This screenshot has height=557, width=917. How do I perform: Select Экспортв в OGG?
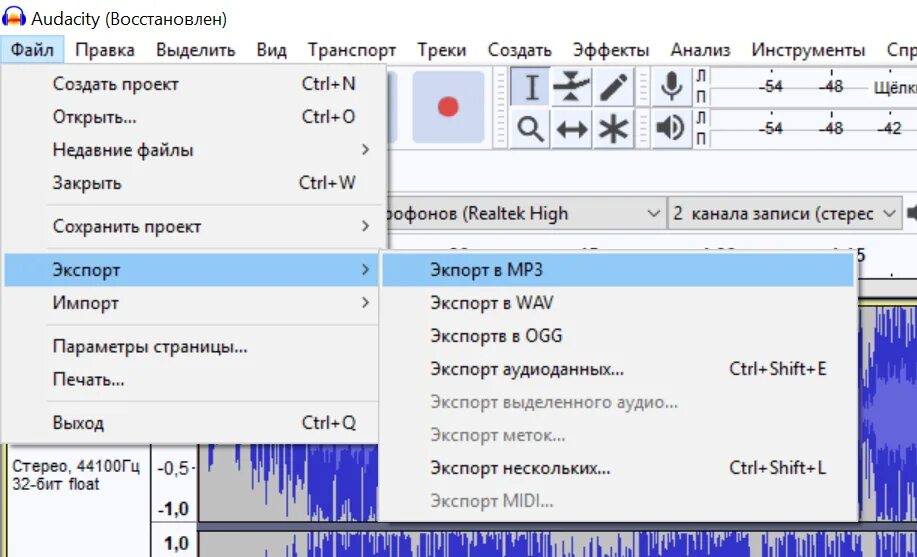pos(618,336)
